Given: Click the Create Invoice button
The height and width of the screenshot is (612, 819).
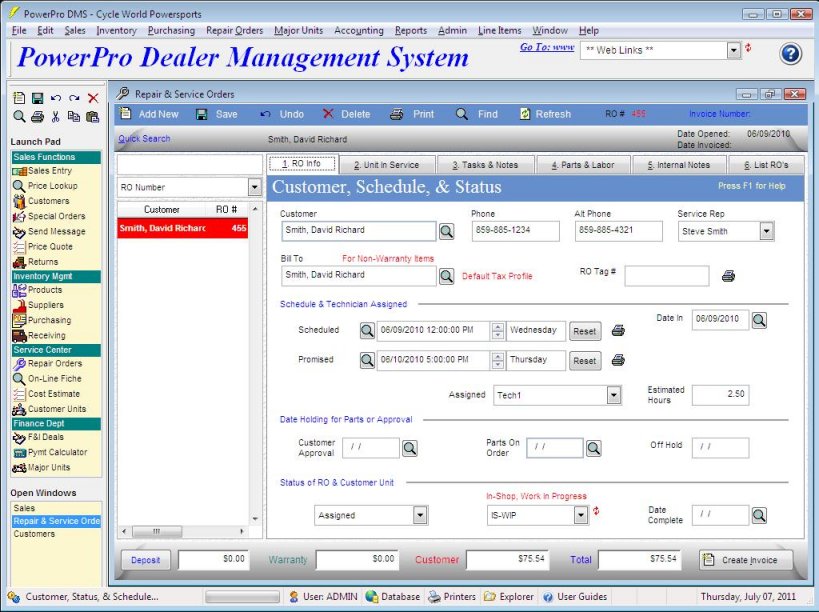Looking at the screenshot, I should [746, 560].
